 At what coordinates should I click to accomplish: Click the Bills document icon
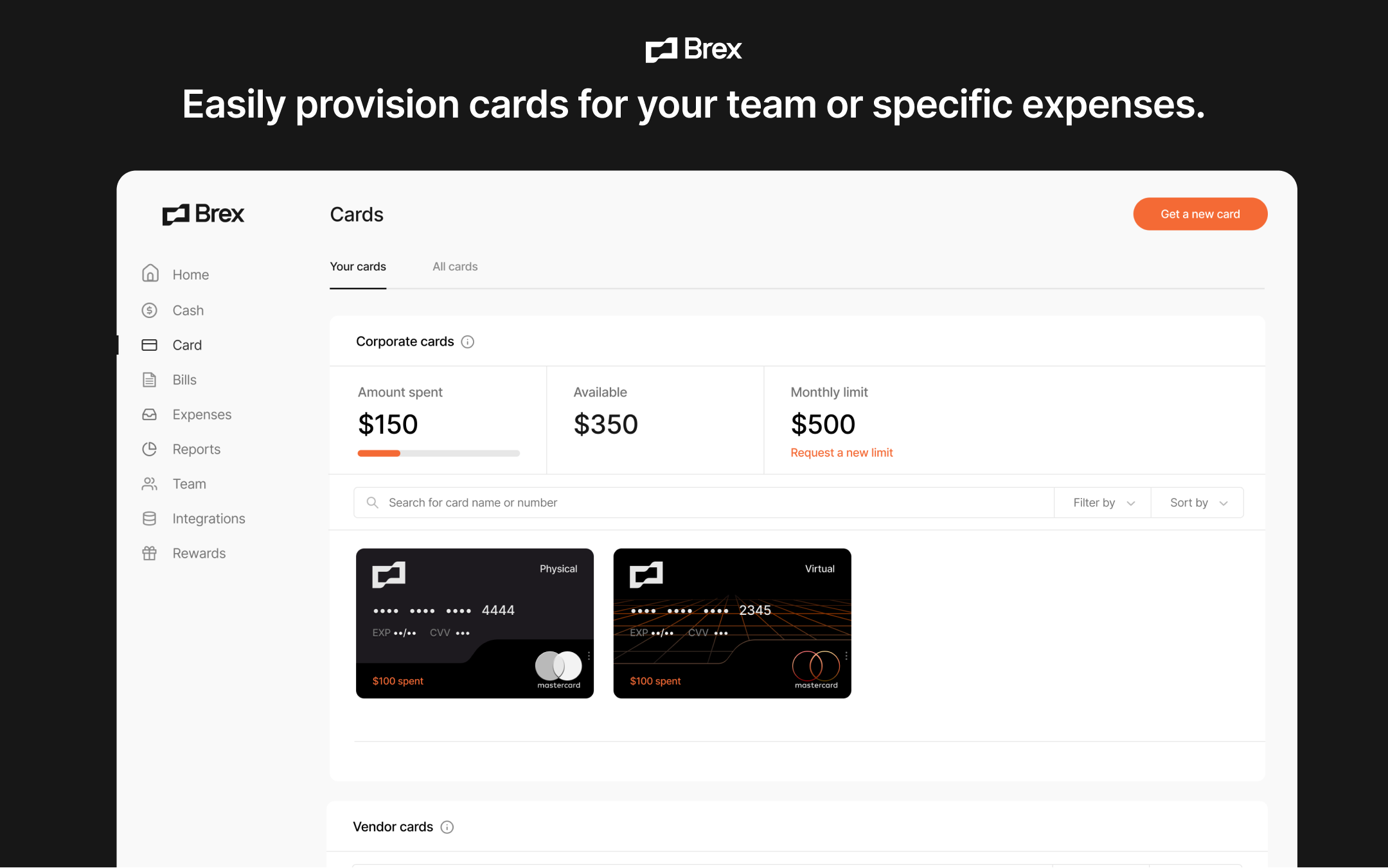pos(150,380)
